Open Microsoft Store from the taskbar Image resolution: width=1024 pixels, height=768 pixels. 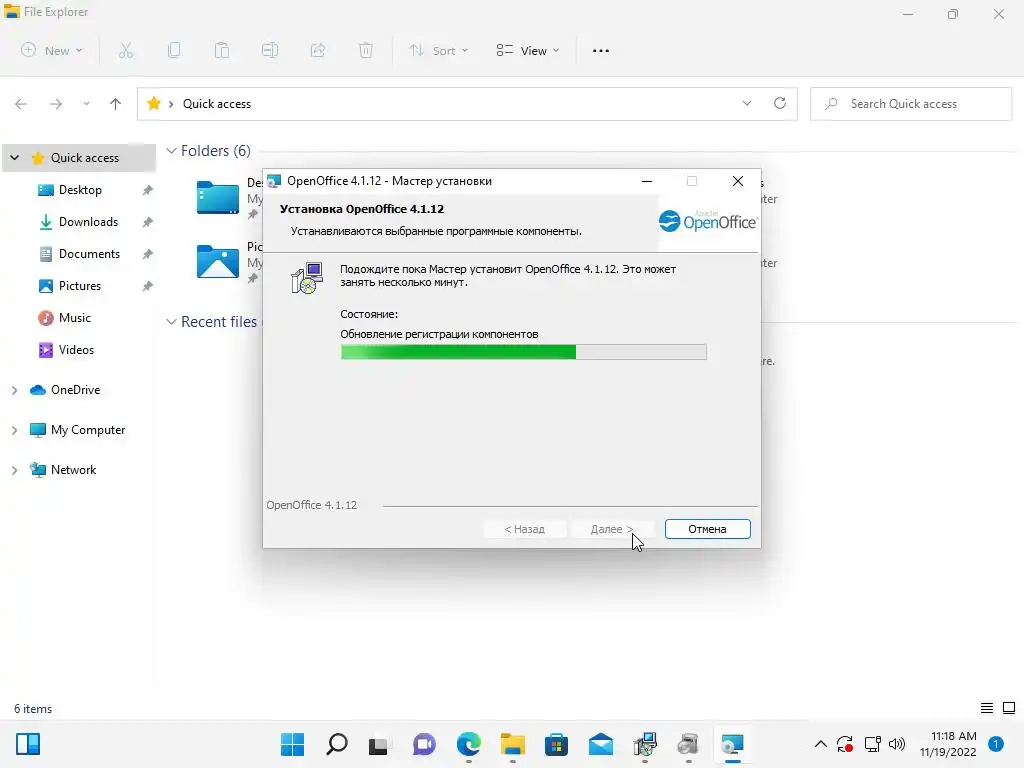(x=556, y=744)
